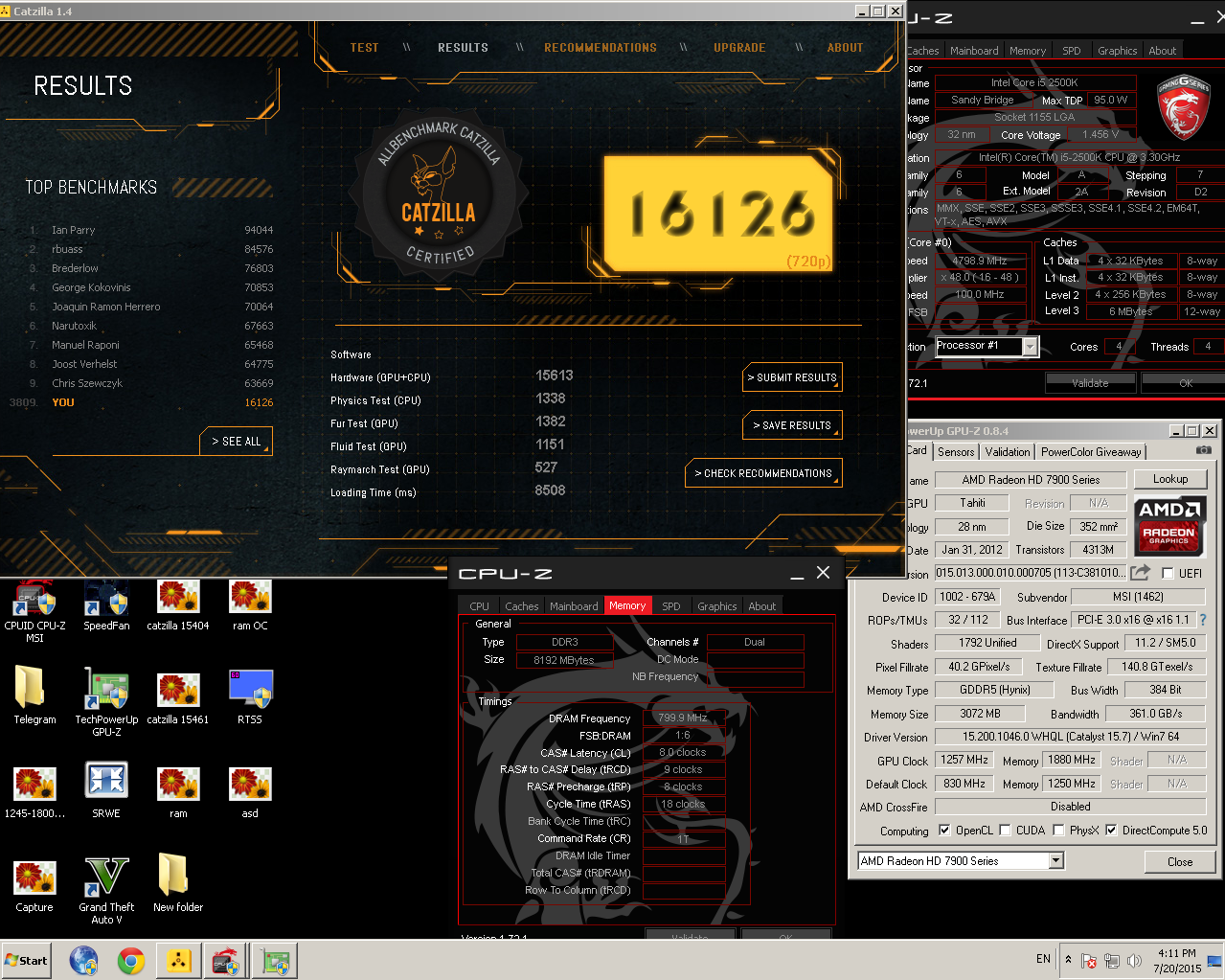Screen dimensions: 1225x980
Task: Click the Windows Start button
Action: pyautogui.click(x=27, y=960)
